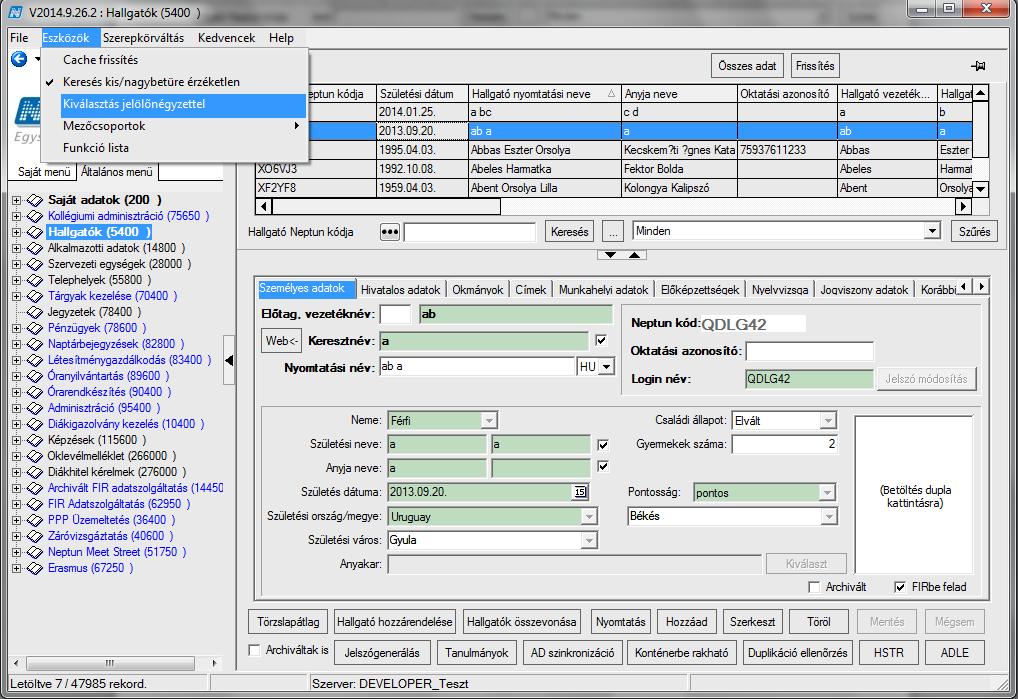The height and width of the screenshot is (699, 1018).
Task: Click the Hallgató Neptun kódja search input
Action: pos(470,232)
